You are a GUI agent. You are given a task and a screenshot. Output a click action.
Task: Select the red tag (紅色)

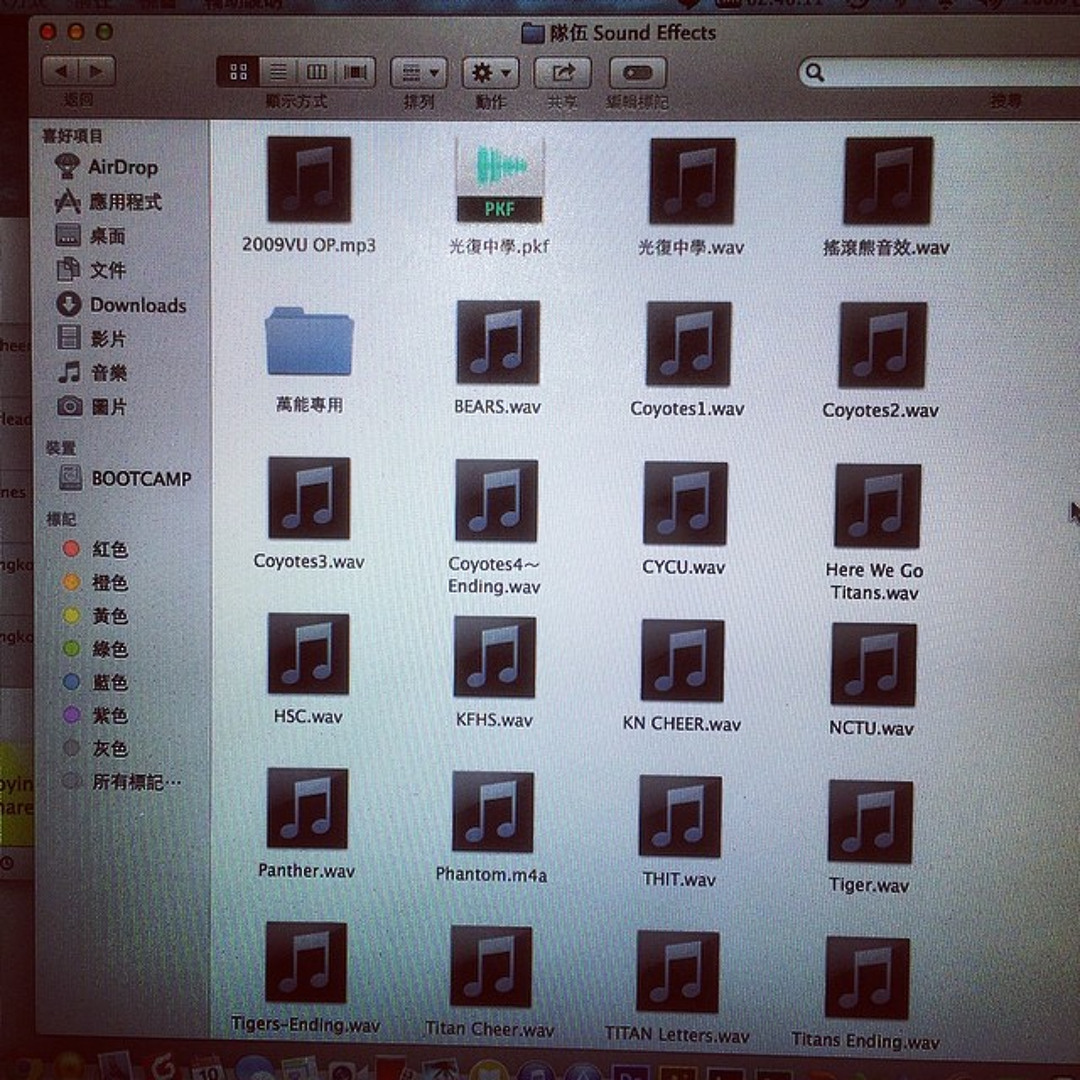coord(109,549)
